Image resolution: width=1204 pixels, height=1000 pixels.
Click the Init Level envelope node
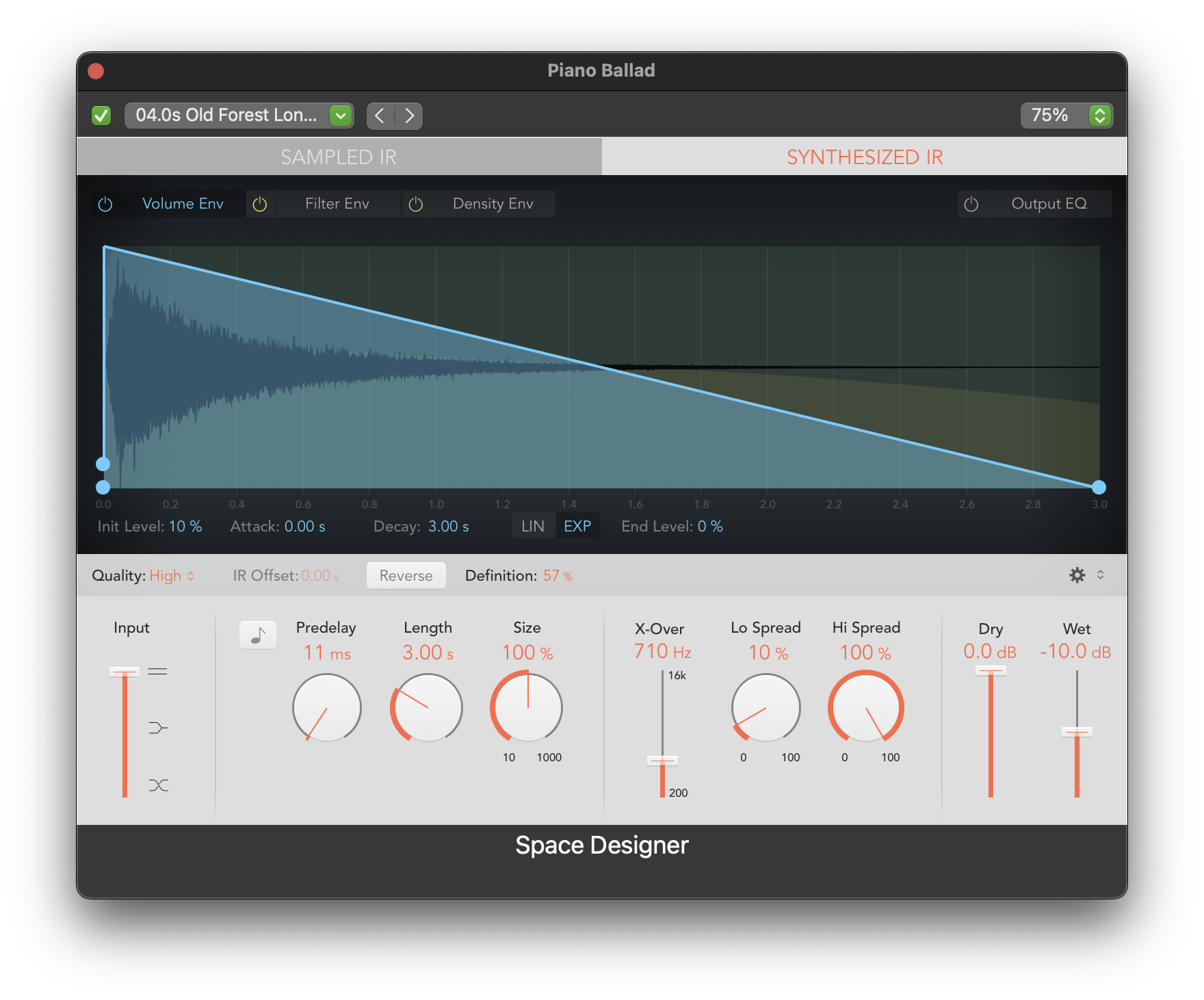103,464
